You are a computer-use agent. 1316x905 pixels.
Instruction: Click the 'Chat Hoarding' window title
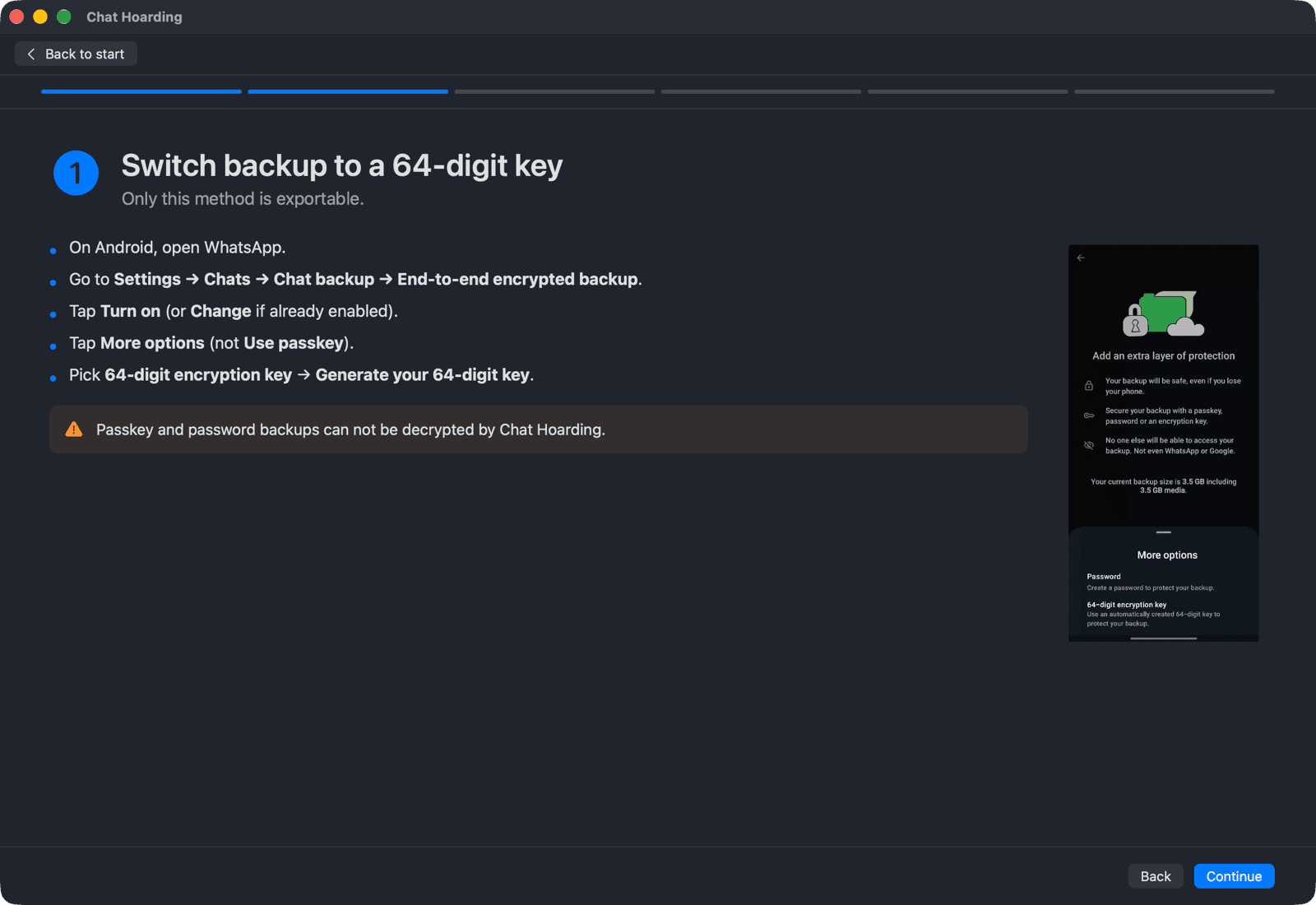134,16
